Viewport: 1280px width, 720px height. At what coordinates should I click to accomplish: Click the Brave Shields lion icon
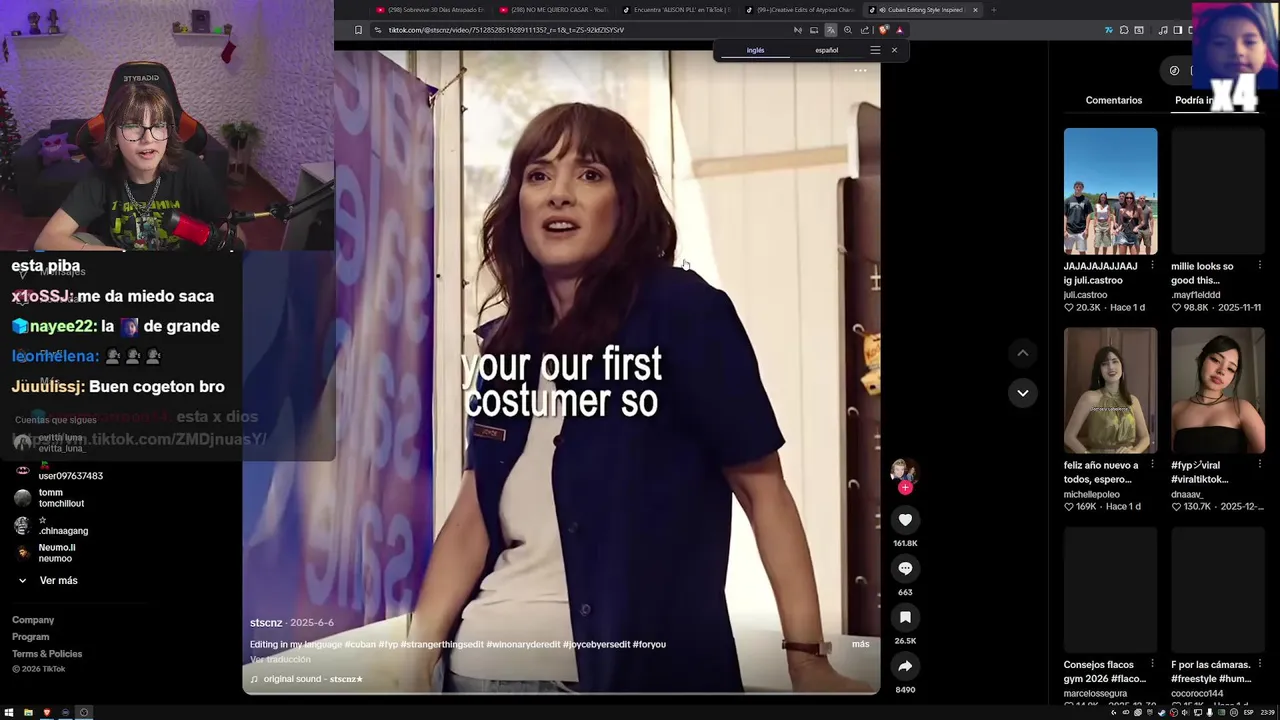tap(883, 30)
